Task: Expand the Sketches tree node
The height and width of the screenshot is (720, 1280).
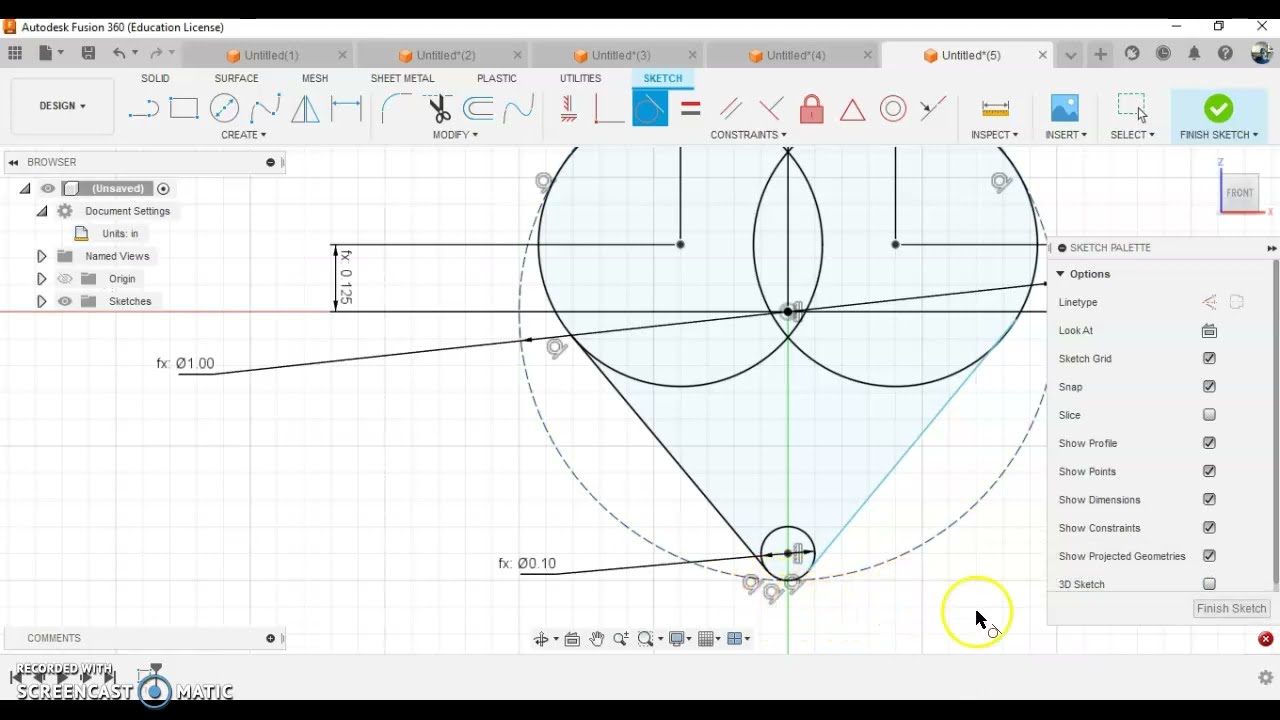Action: pyautogui.click(x=41, y=301)
